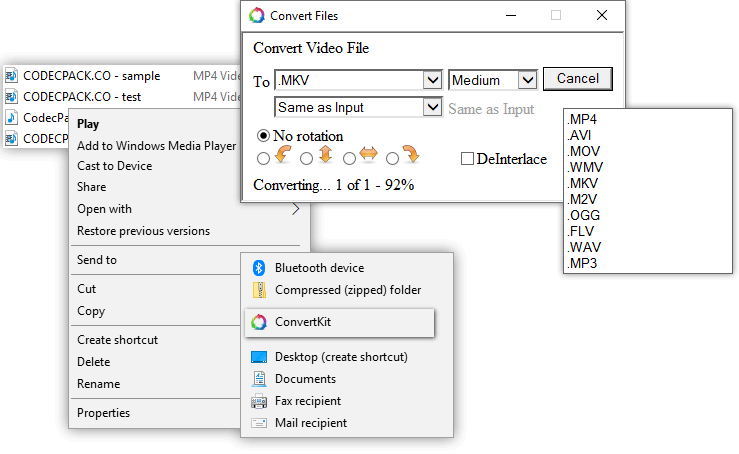The height and width of the screenshot is (454, 739).
Task: Click the CODECPACK.CO - test file icon
Action: pos(11,97)
